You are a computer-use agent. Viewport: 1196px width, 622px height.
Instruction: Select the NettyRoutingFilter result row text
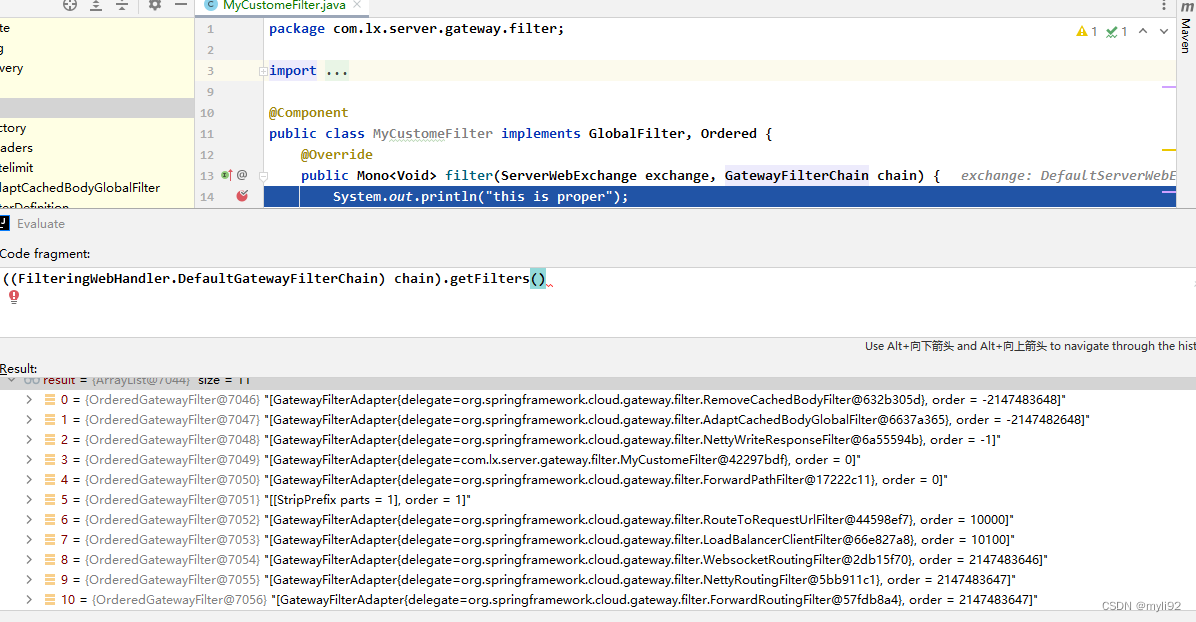click(640, 579)
